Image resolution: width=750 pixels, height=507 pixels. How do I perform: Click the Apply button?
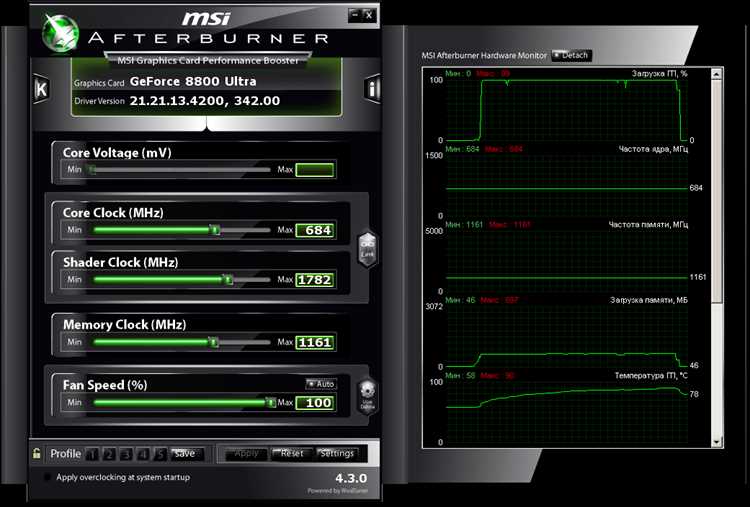tap(246, 453)
